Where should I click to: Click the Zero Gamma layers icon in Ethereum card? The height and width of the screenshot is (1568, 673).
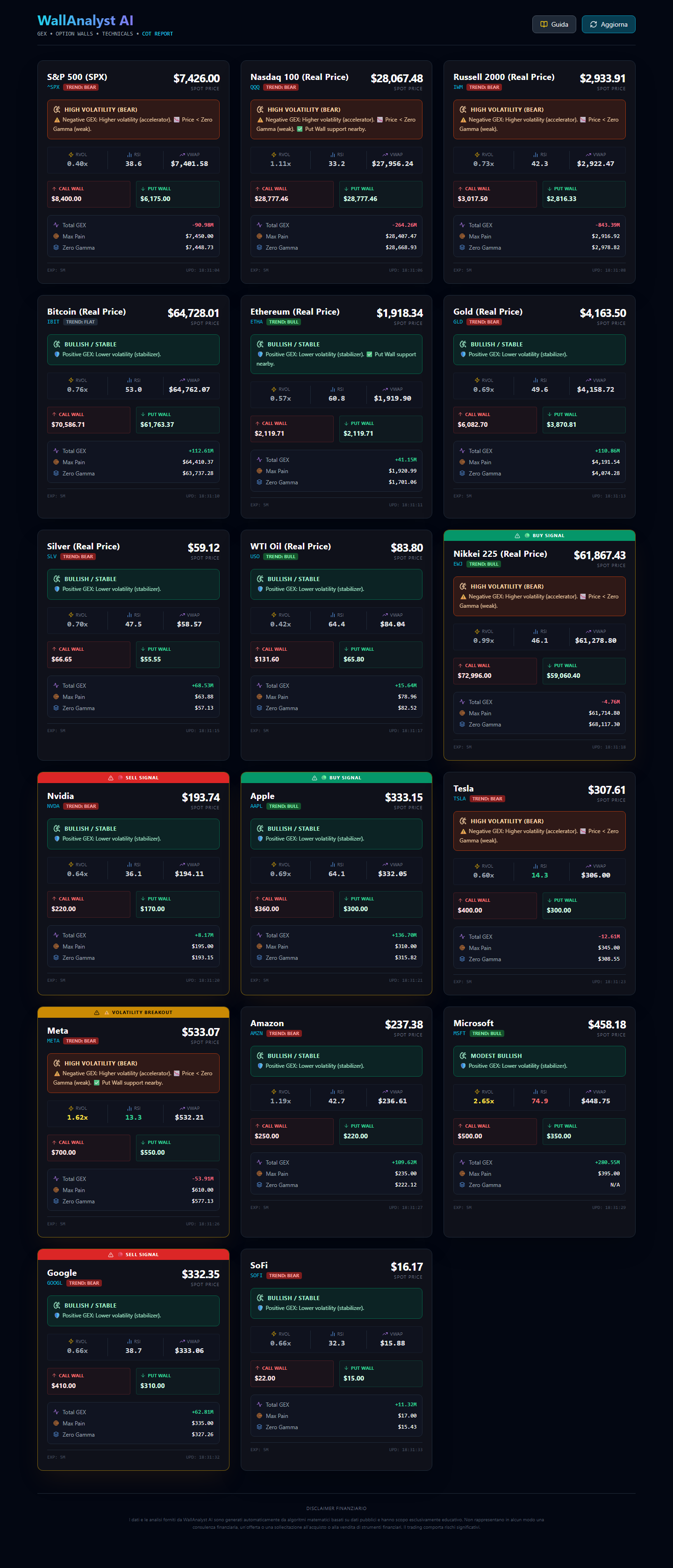259,482
